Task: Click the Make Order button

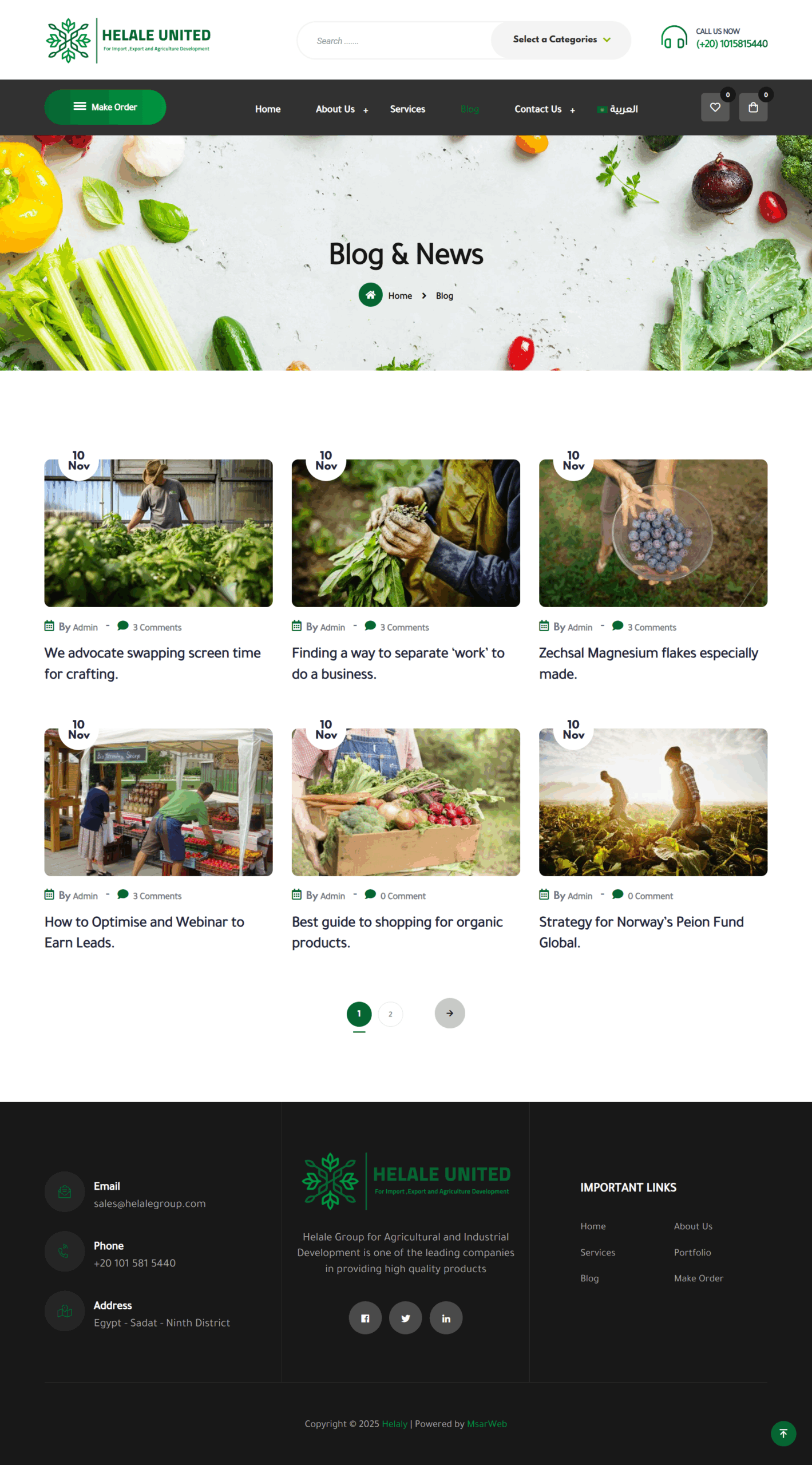Action: pyautogui.click(x=105, y=107)
